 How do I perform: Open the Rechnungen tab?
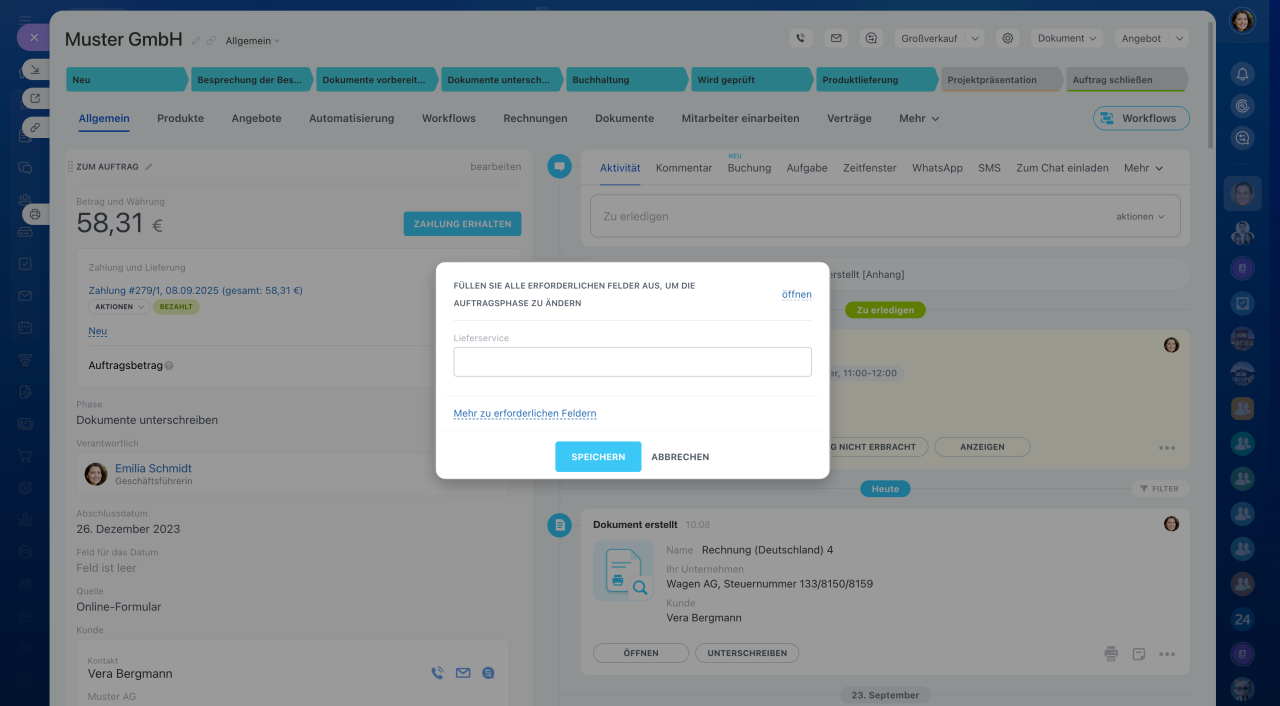(535, 118)
